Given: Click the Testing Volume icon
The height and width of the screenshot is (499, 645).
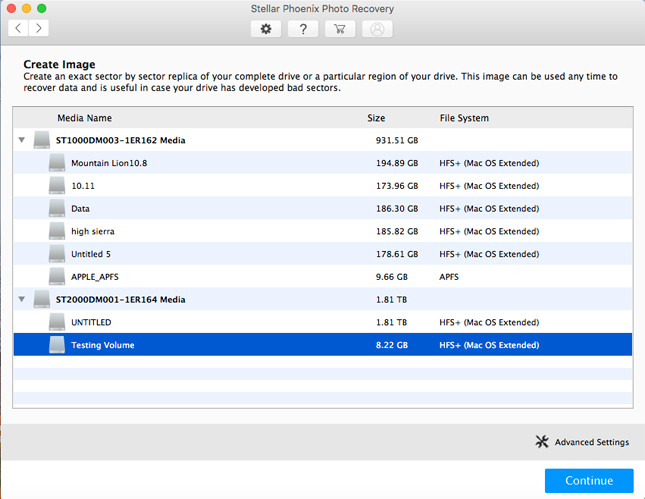Looking at the screenshot, I should click(x=57, y=345).
